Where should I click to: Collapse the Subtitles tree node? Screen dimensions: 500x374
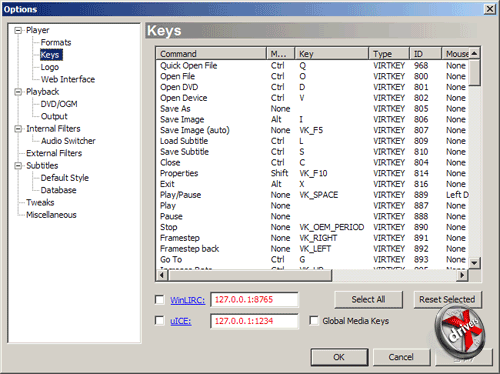[18, 166]
